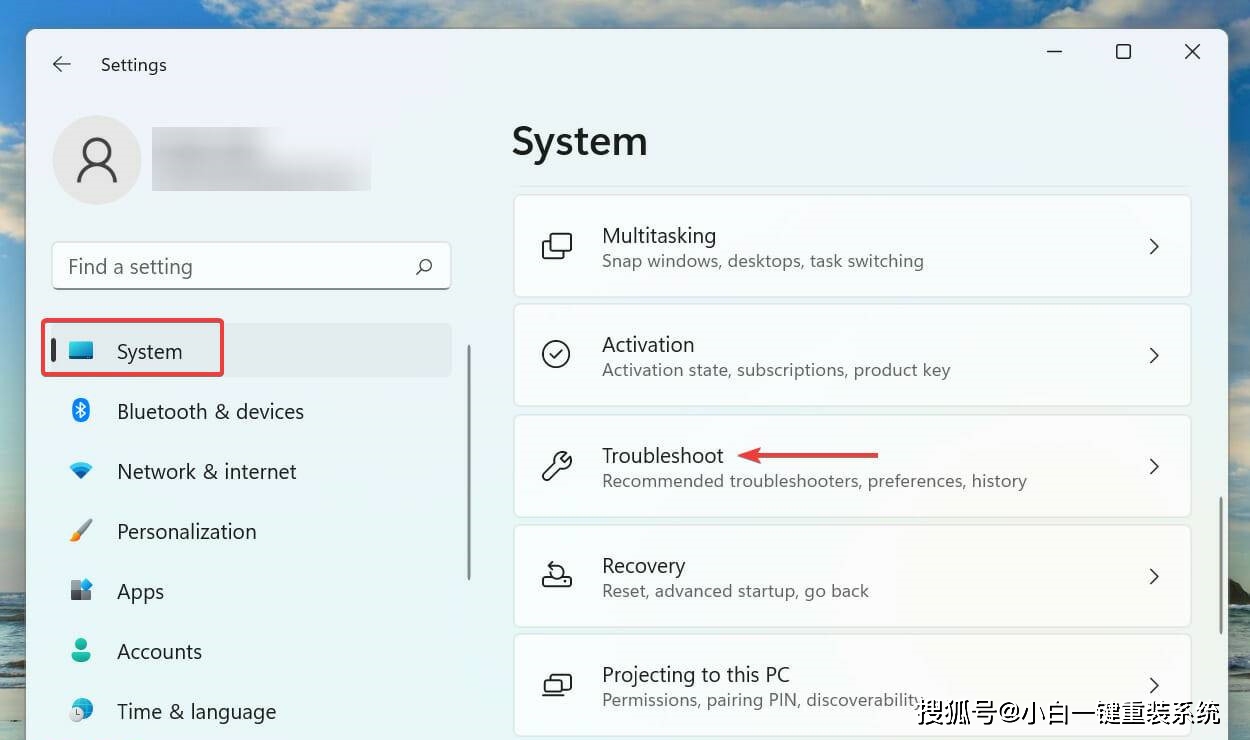Click the sidebar vertical scrollbar
This screenshot has width=1250, height=740.
469,462
